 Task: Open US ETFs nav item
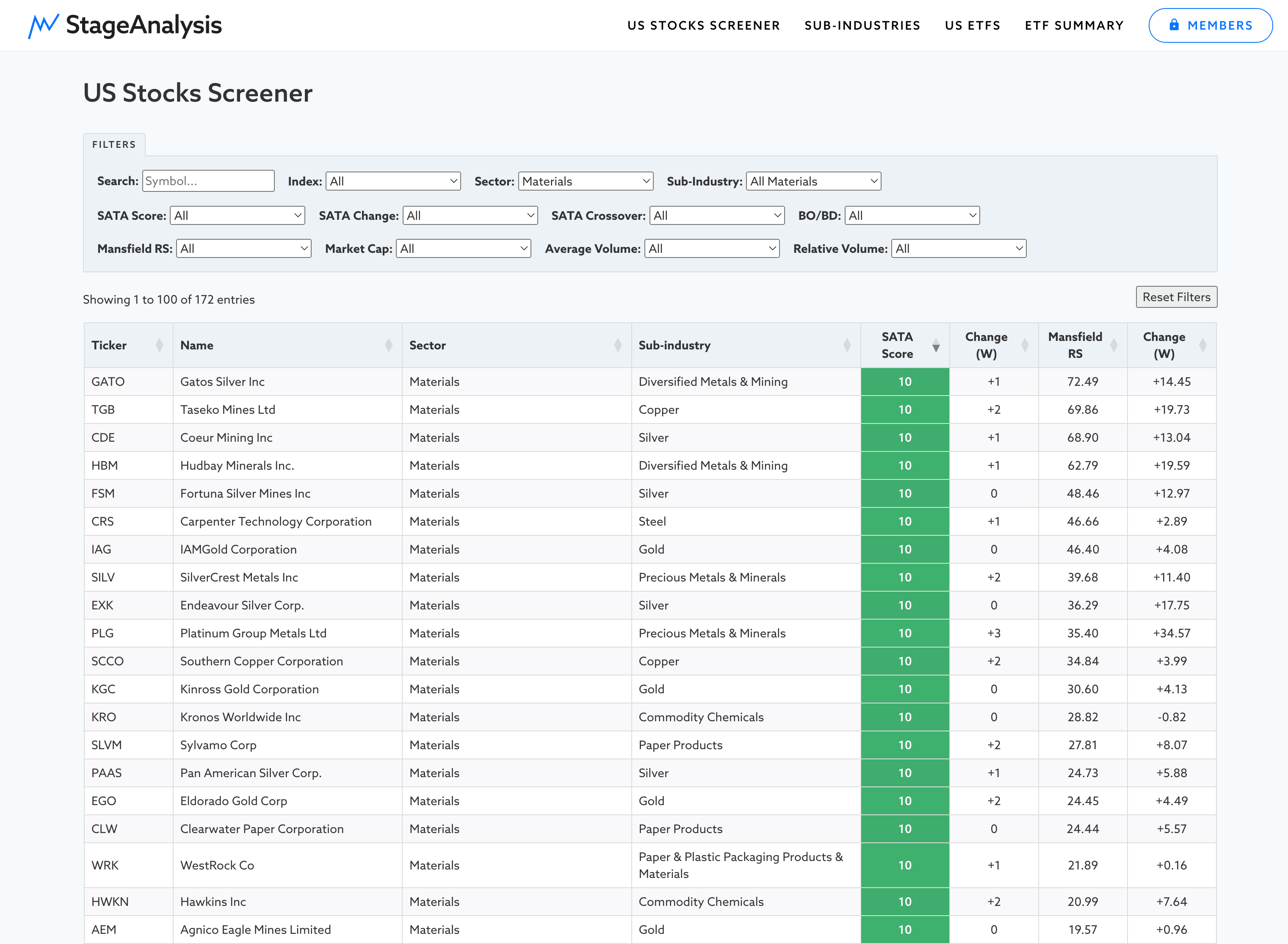click(973, 26)
